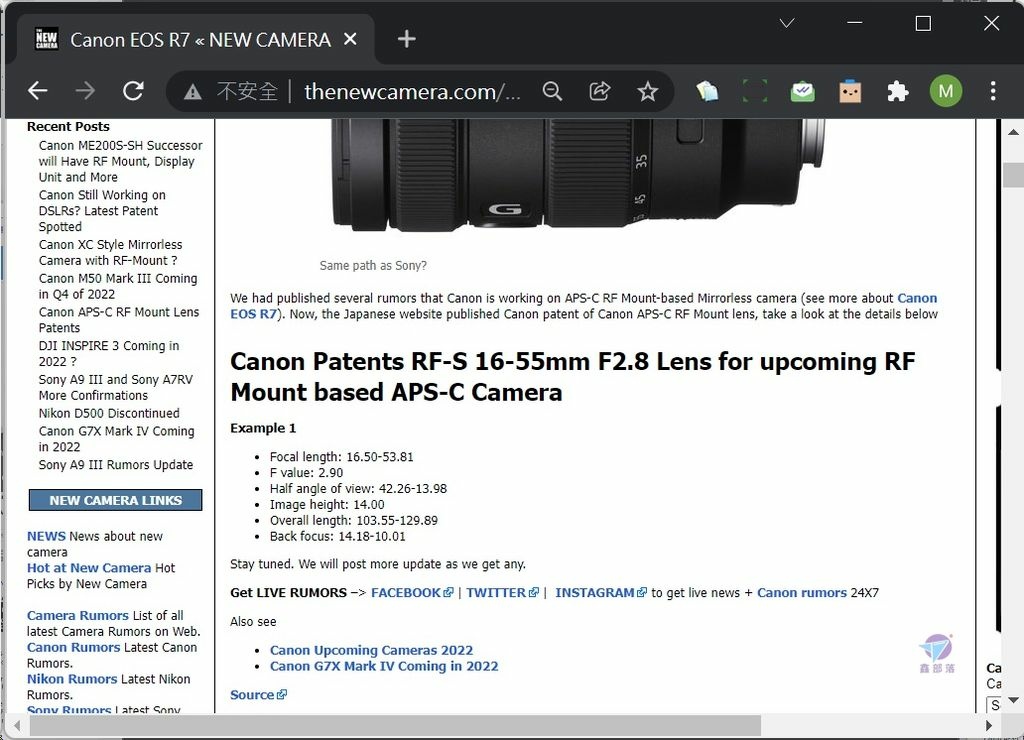Open the paper notes extension icon
The image size is (1024, 740).
pos(707,91)
